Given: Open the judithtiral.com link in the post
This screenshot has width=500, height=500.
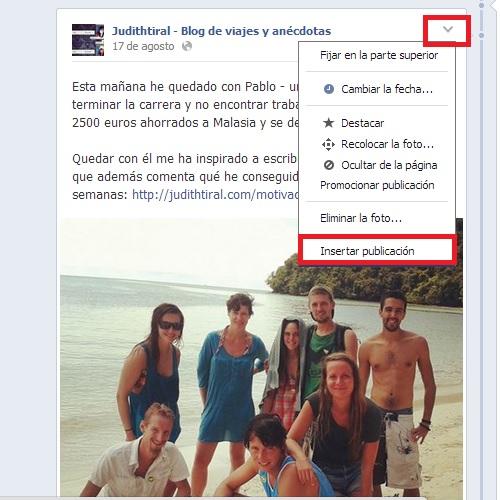Looking at the screenshot, I should tap(215, 194).
